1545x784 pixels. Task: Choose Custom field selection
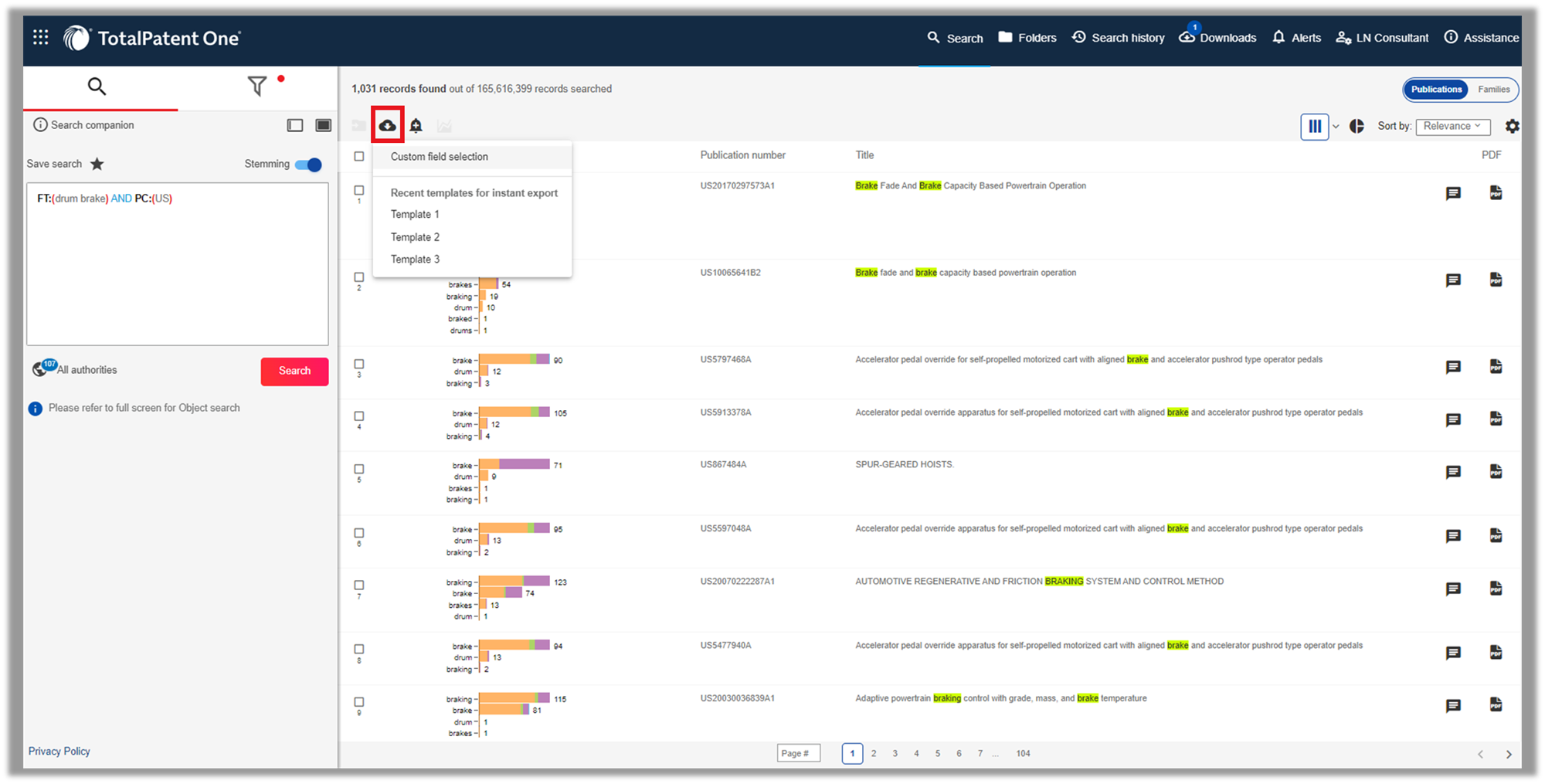click(472, 157)
